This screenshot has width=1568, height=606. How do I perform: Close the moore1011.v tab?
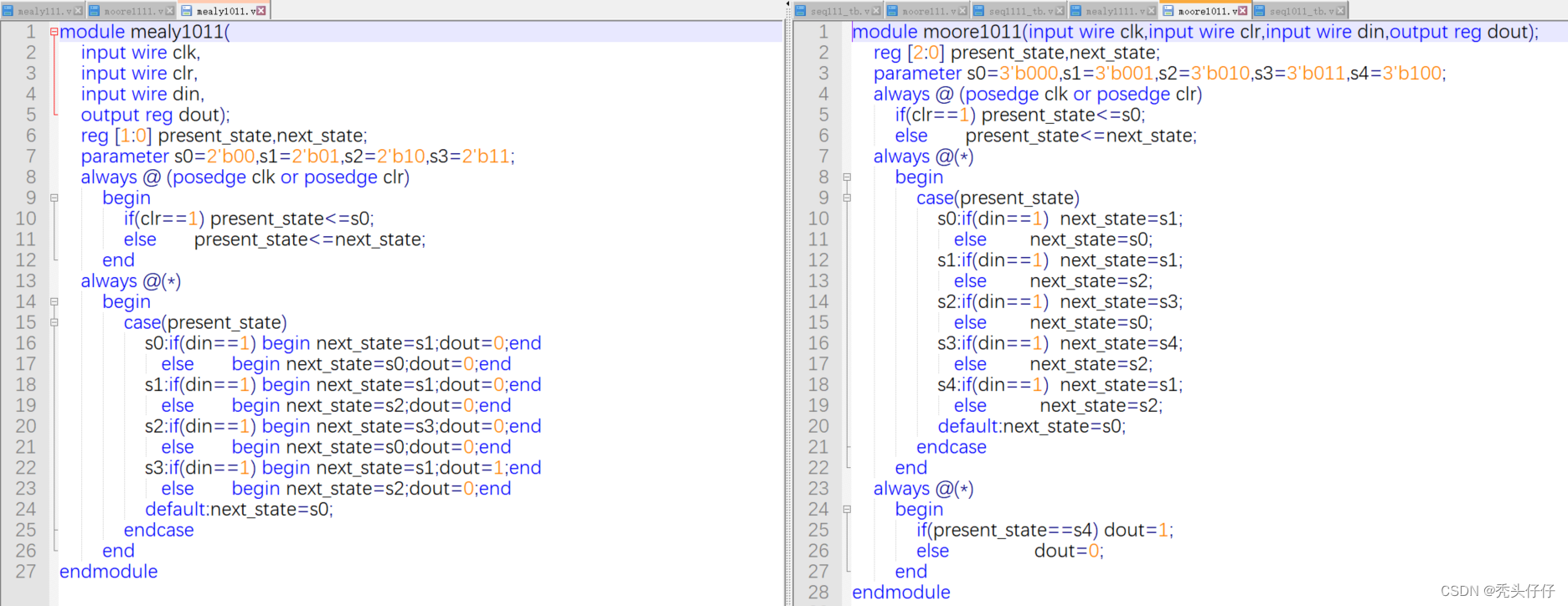coord(1242,11)
